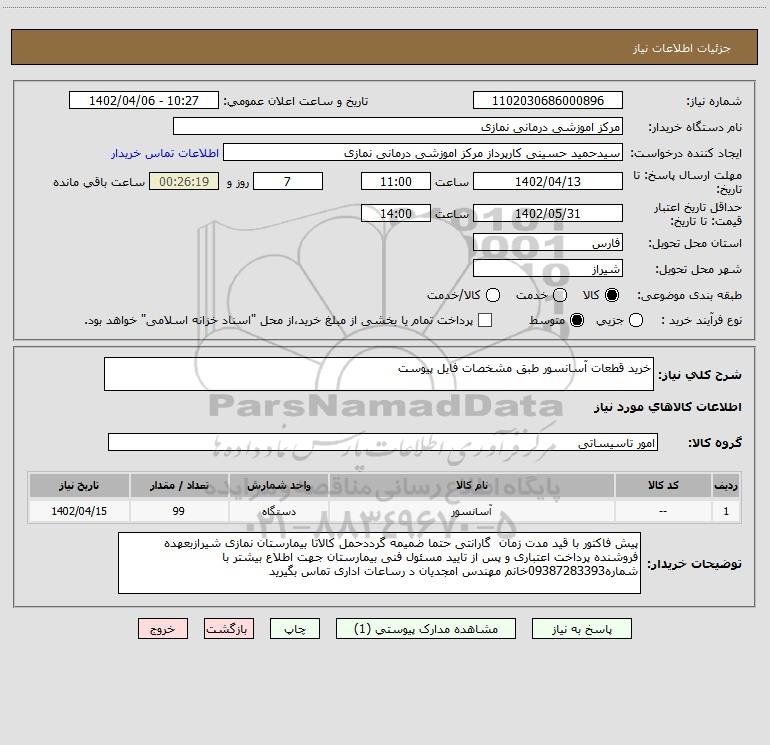Open the اطلاعات تماس خریدار link
Viewport: 770px width, 745px height.
(x=165, y=153)
